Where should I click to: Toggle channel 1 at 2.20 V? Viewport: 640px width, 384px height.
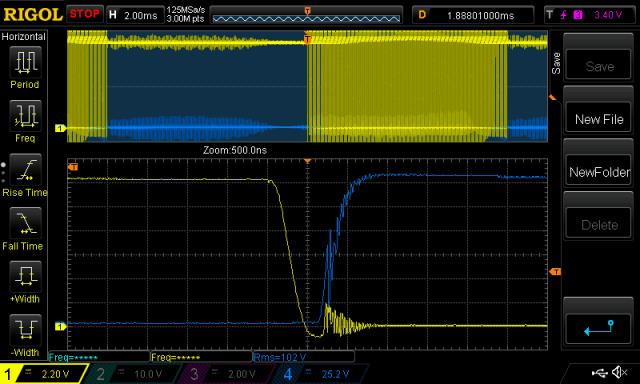44,374
